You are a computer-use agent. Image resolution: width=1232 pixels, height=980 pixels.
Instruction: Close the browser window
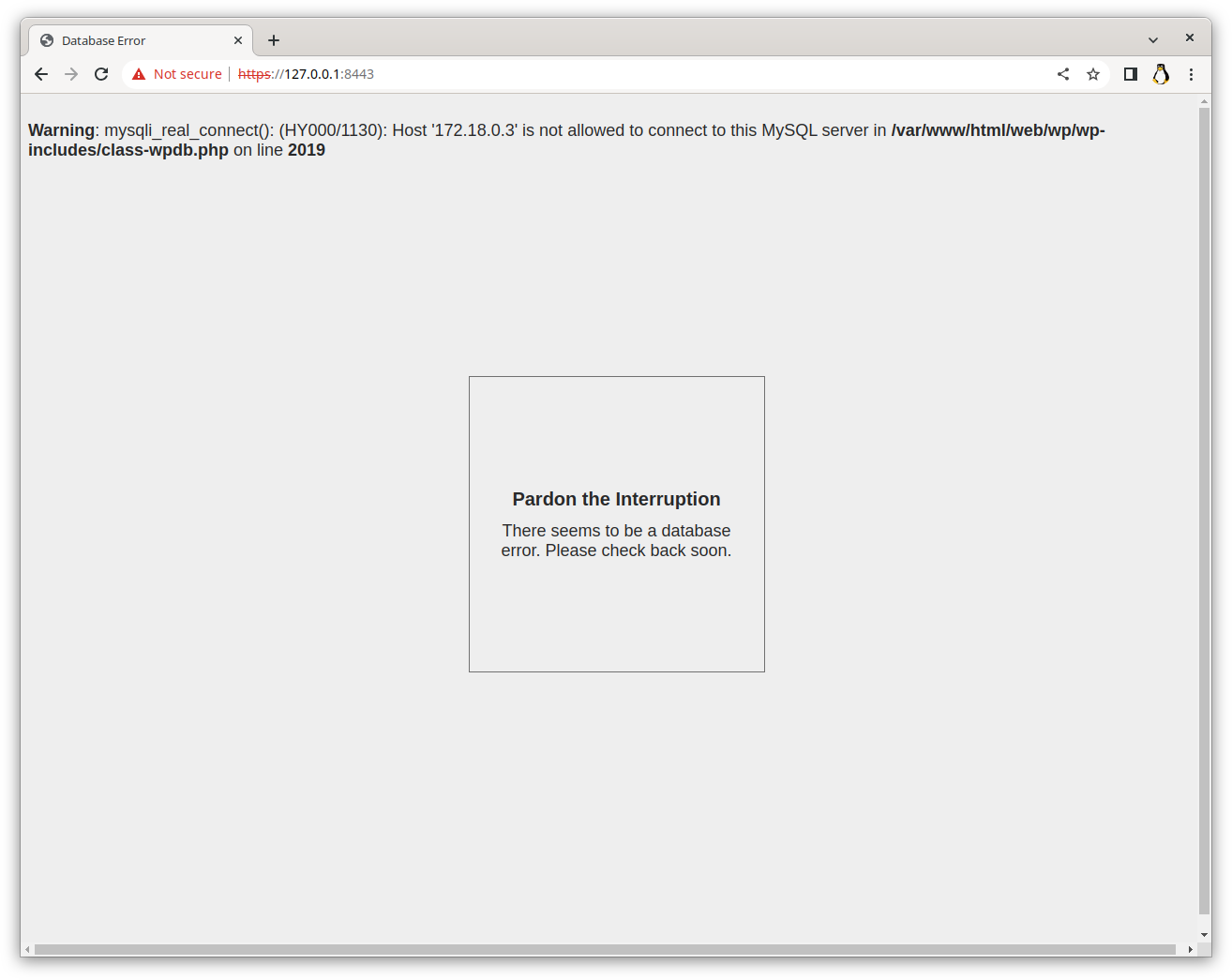[x=1190, y=38]
